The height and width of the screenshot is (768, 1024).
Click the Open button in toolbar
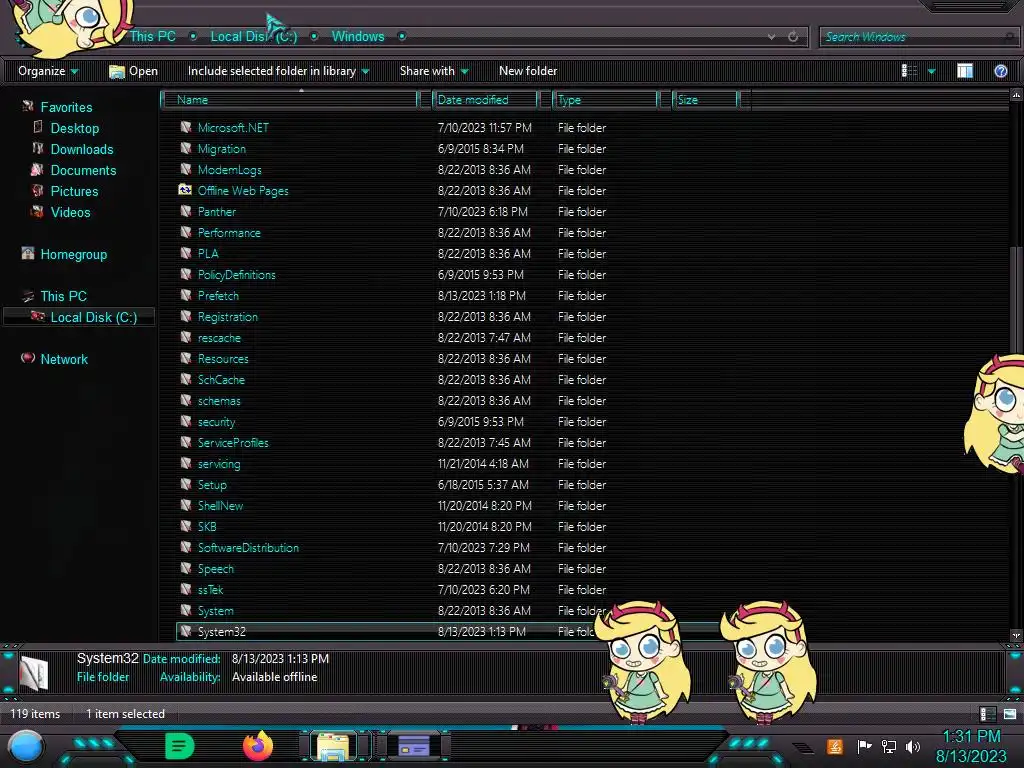pos(133,71)
